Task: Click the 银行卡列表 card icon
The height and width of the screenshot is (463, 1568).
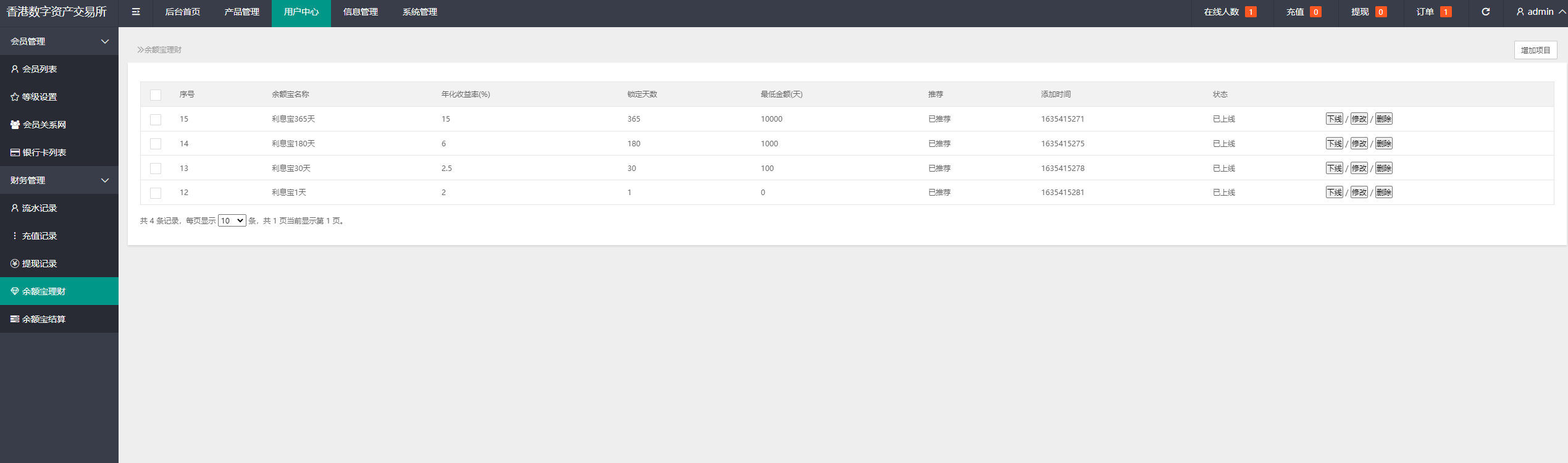Action: (x=15, y=152)
